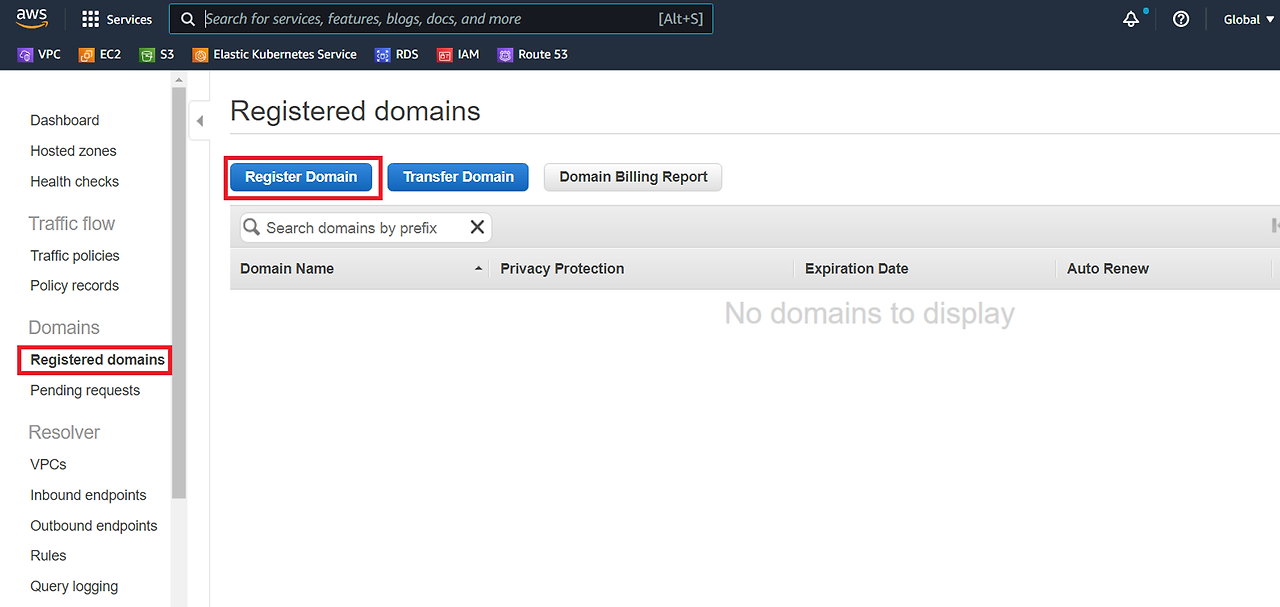Open the RDS shortcut in favorites bar
The height and width of the screenshot is (607, 1280).
397,55
